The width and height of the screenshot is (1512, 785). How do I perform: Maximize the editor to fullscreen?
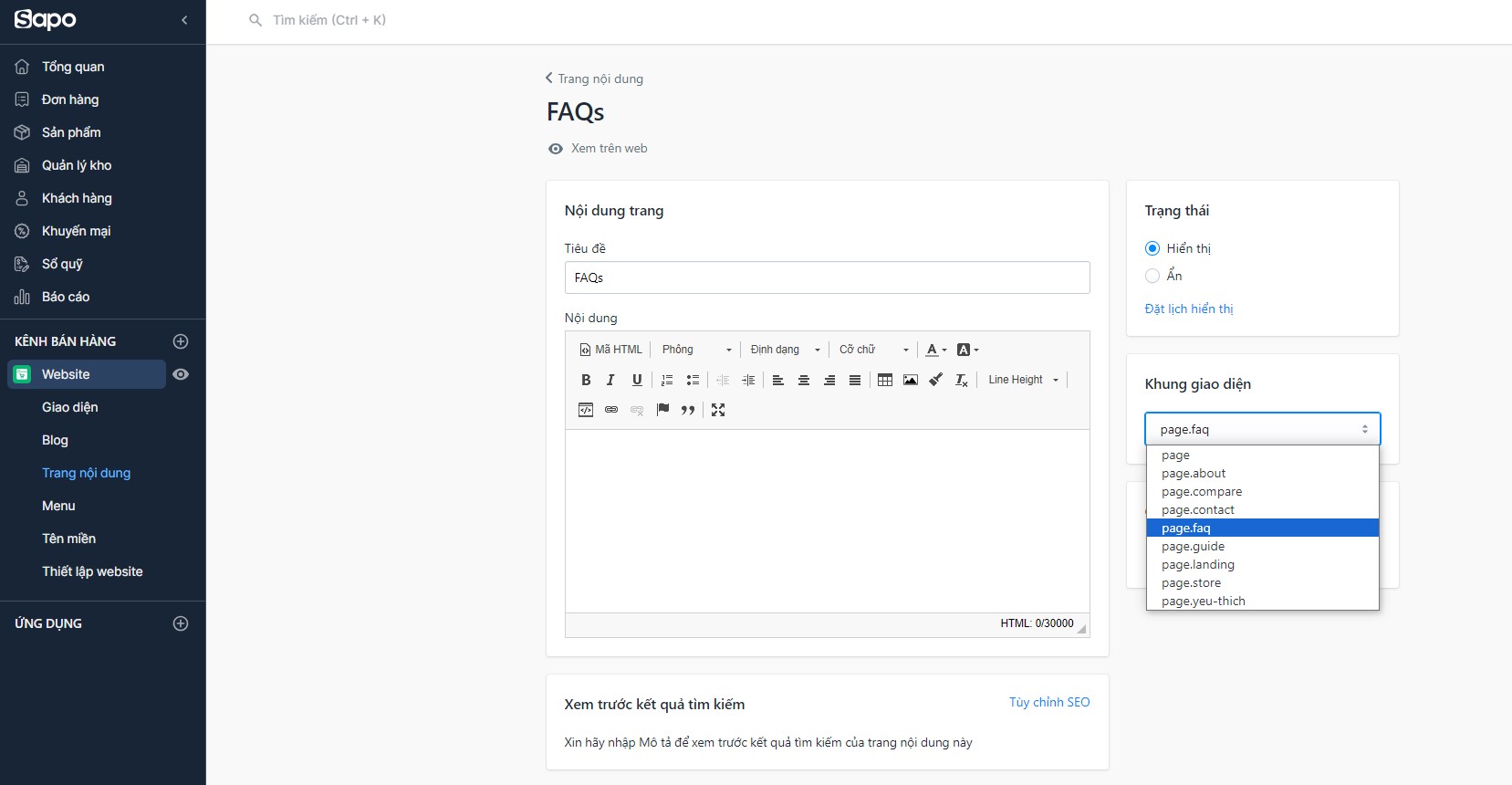tap(718, 410)
